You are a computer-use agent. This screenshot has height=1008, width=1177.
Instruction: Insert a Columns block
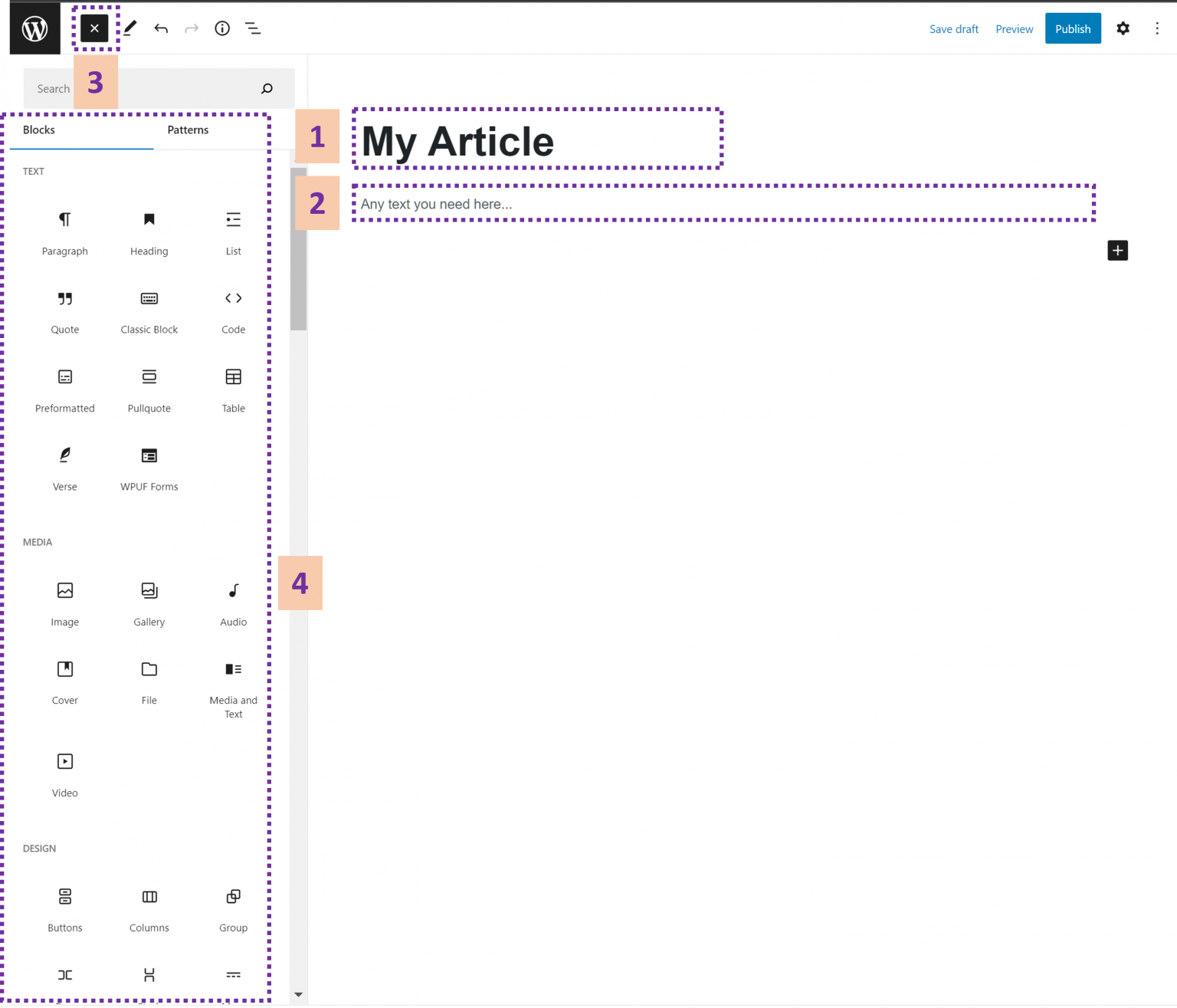(x=149, y=911)
